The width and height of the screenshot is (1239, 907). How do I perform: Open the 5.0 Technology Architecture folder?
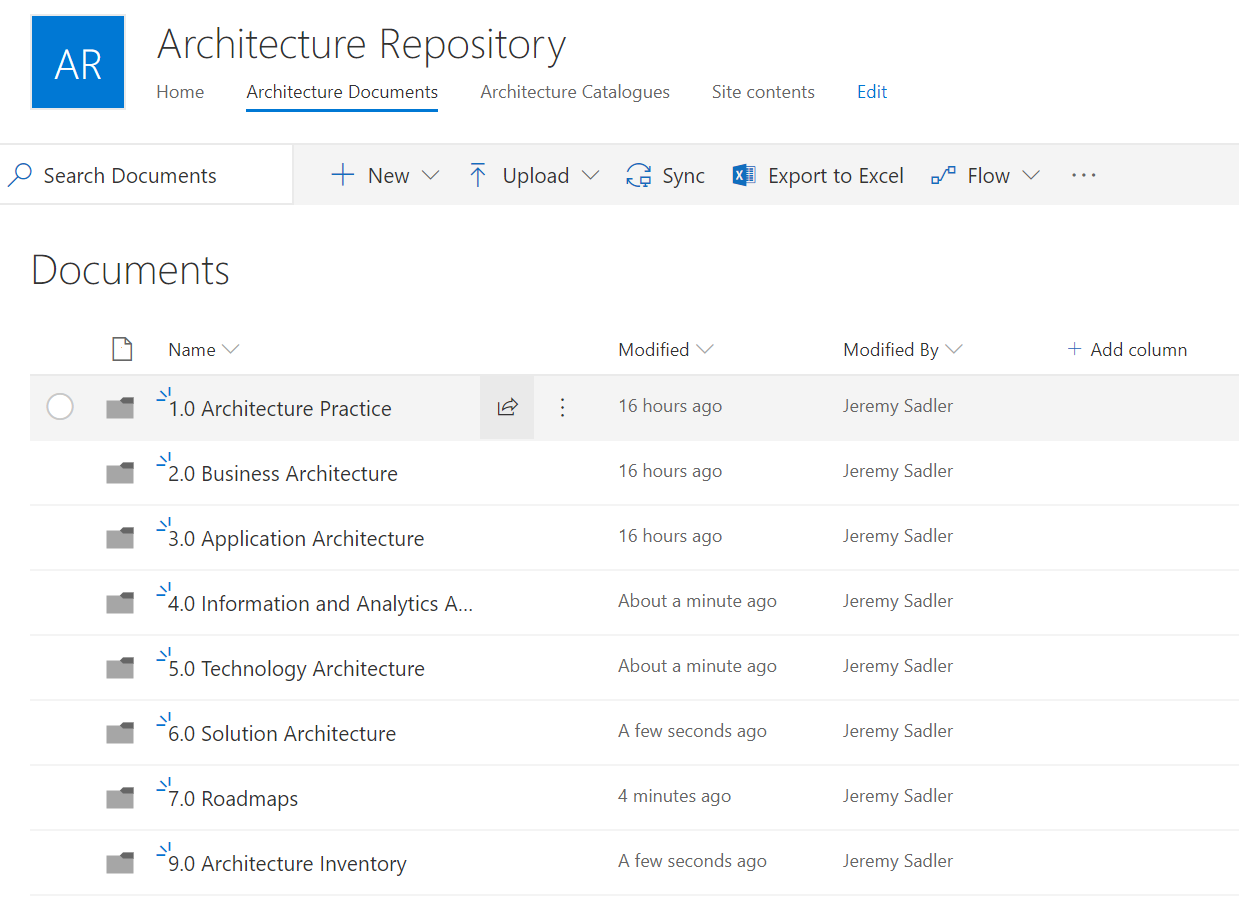296,668
